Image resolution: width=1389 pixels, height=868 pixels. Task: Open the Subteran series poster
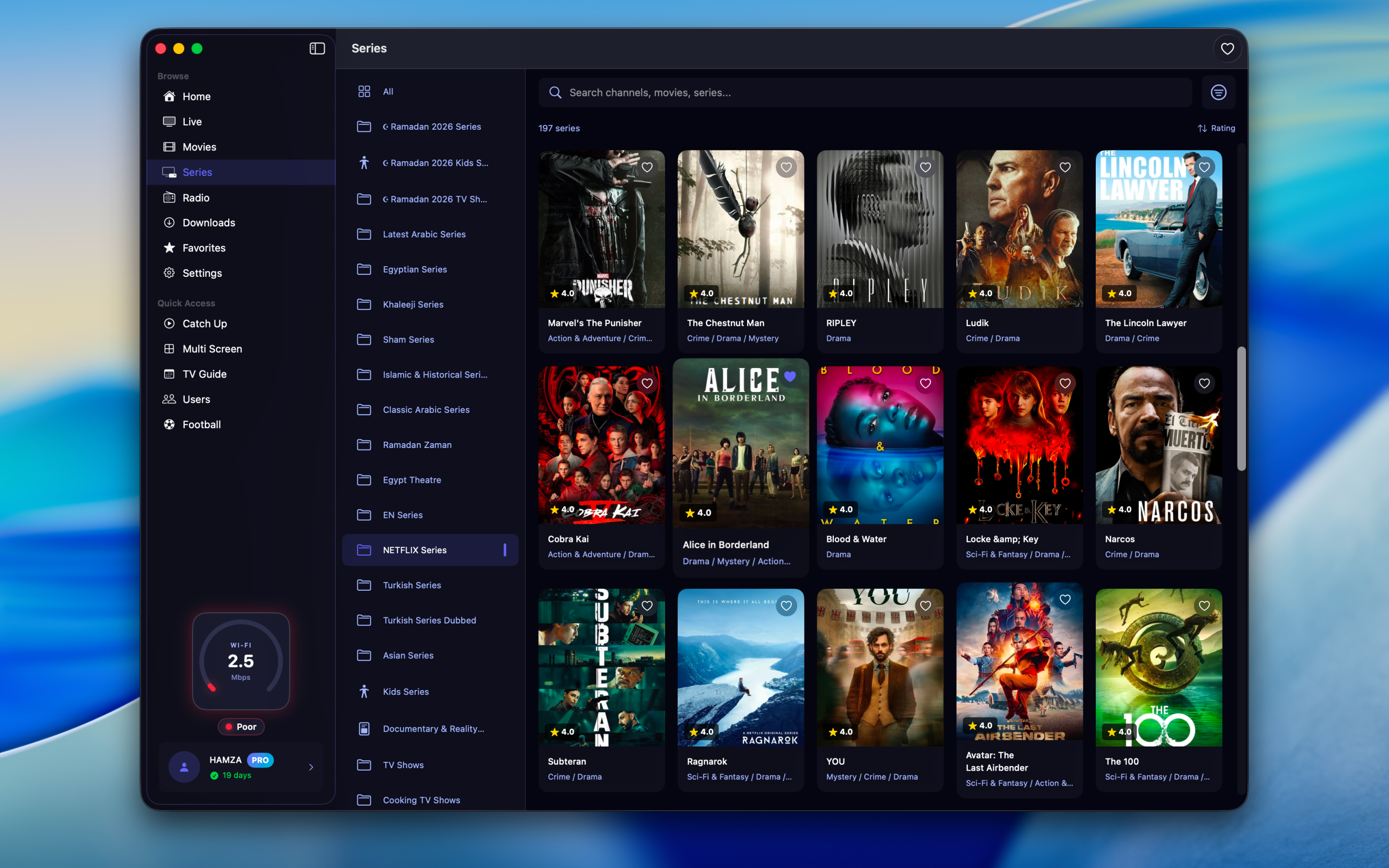click(x=601, y=667)
